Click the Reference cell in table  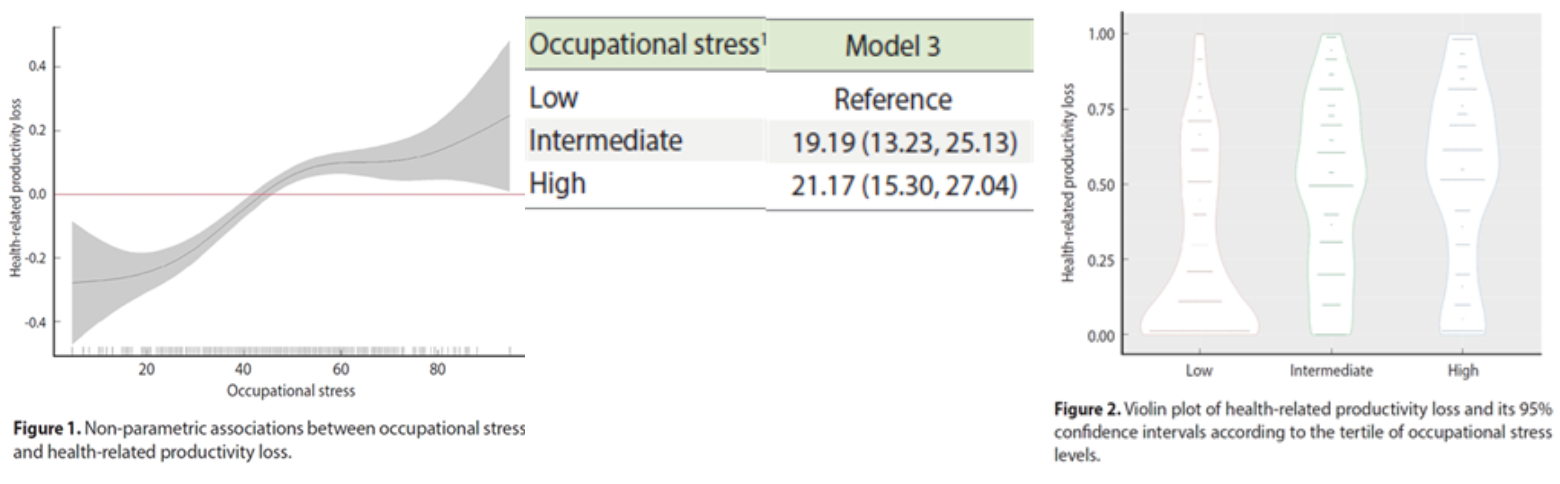point(893,99)
